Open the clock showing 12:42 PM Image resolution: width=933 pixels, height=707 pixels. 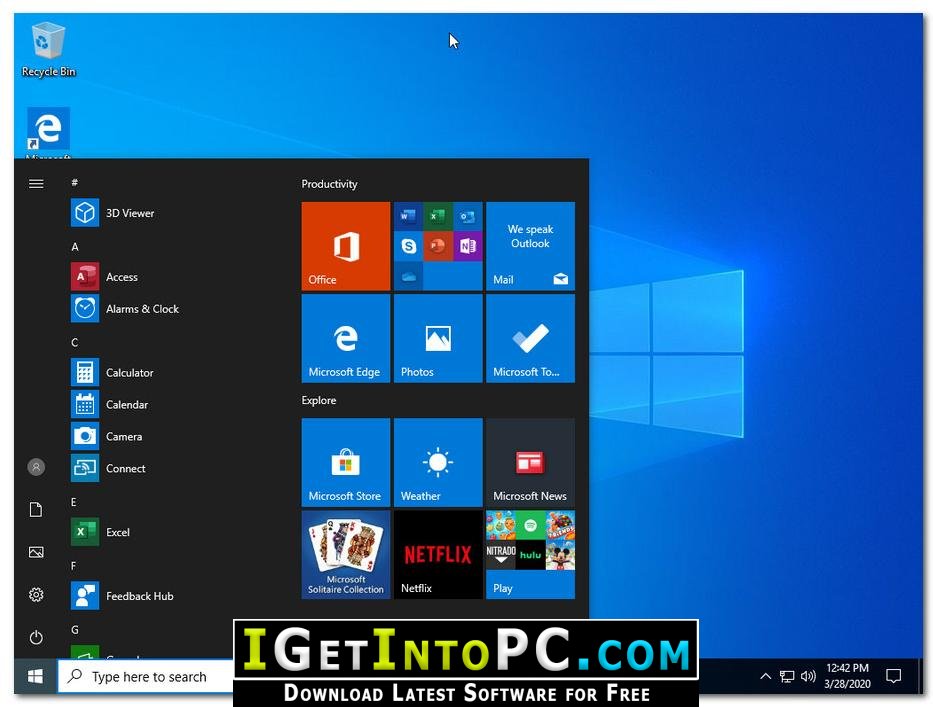coord(847,676)
